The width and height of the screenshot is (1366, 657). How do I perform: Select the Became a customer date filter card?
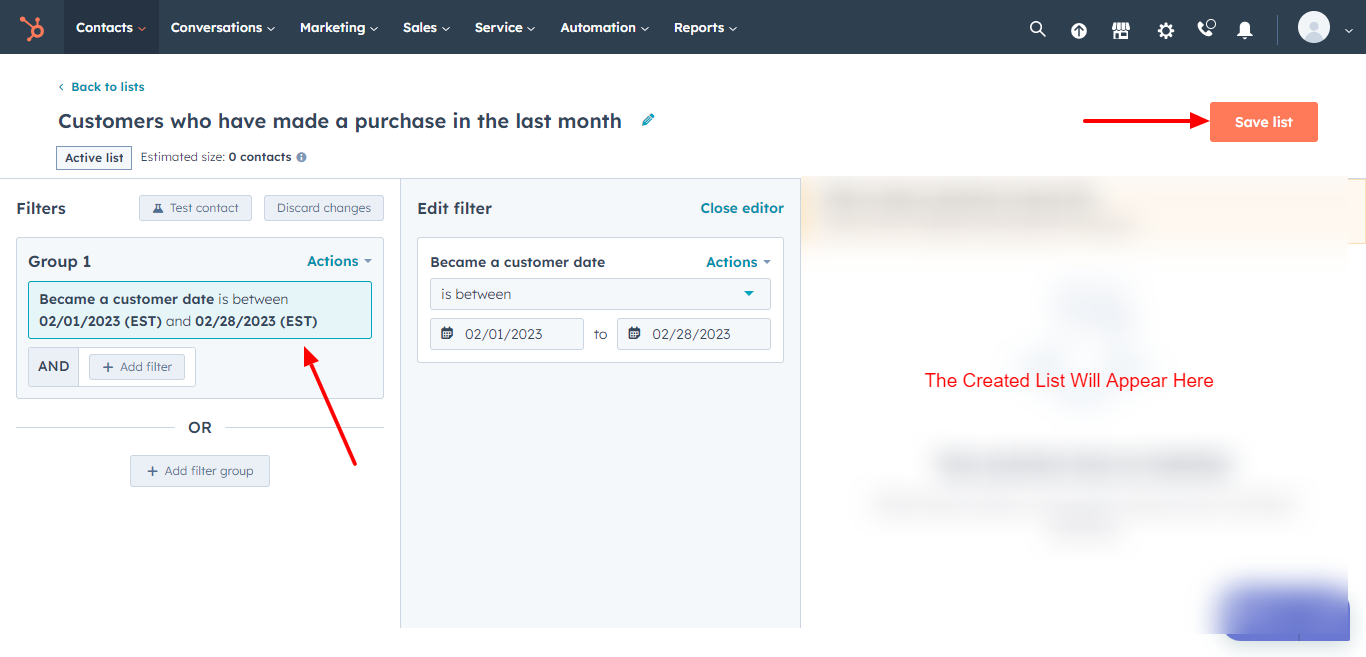[x=199, y=310]
